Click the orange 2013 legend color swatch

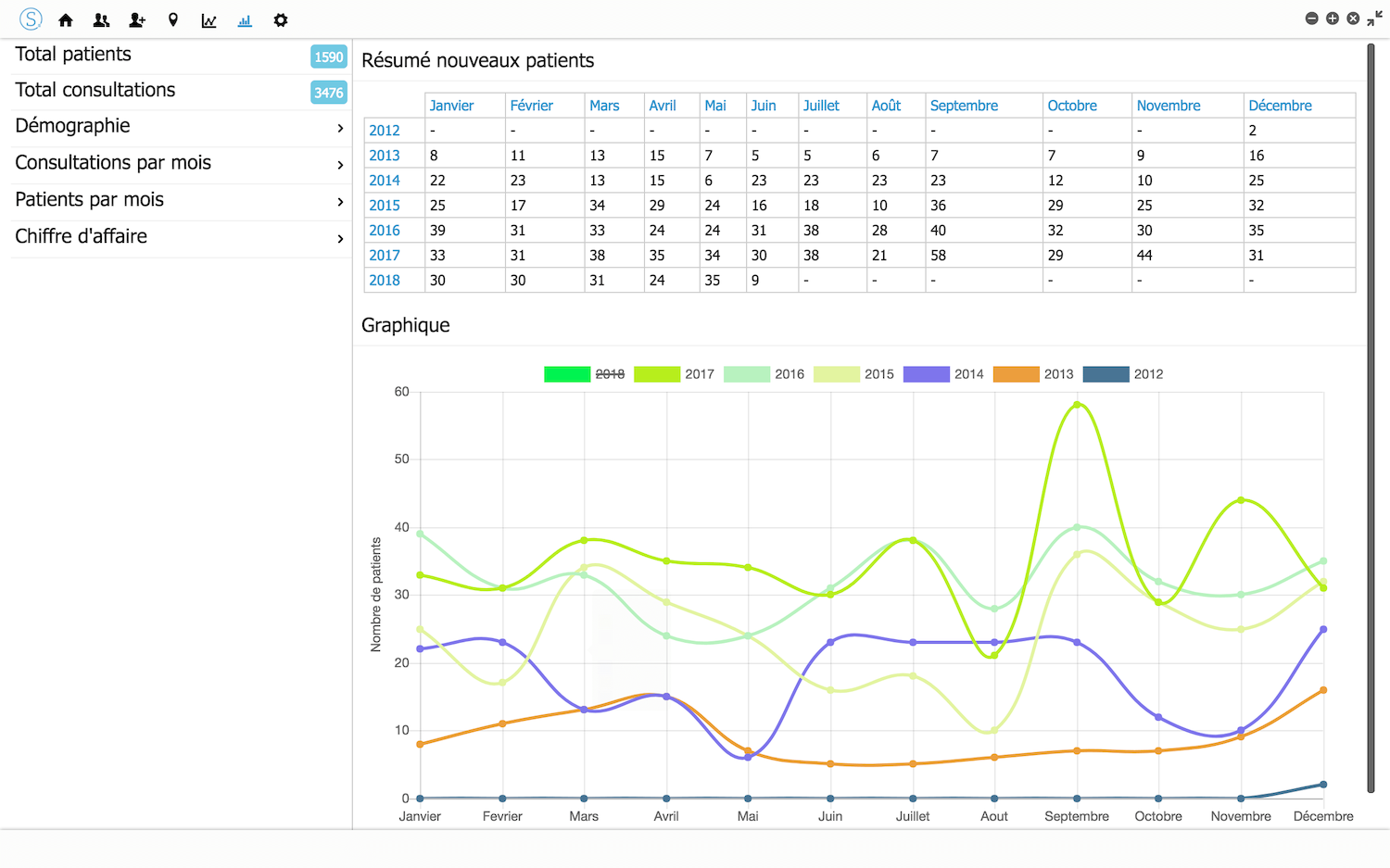(1016, 374)
